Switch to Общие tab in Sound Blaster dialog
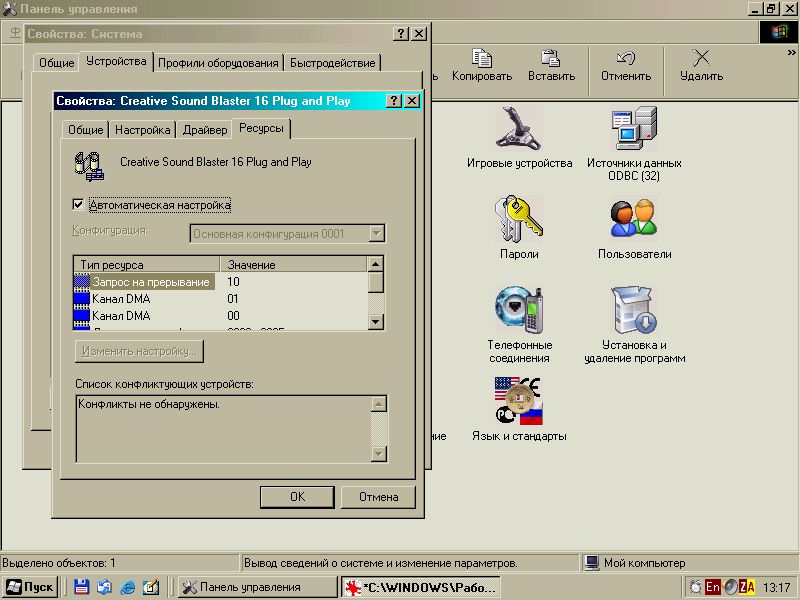The image size is (800, 600). 86,130
